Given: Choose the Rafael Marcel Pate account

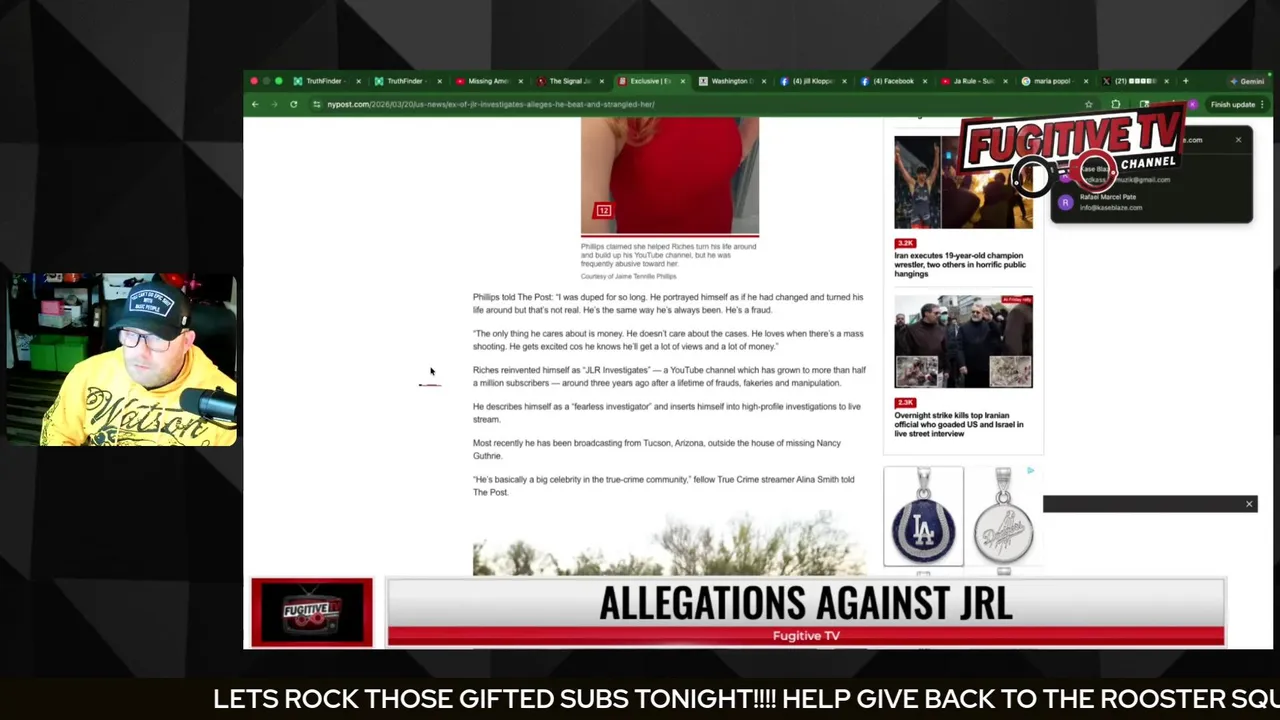Looking at the screenshot, I should [x=1150, y=202].
